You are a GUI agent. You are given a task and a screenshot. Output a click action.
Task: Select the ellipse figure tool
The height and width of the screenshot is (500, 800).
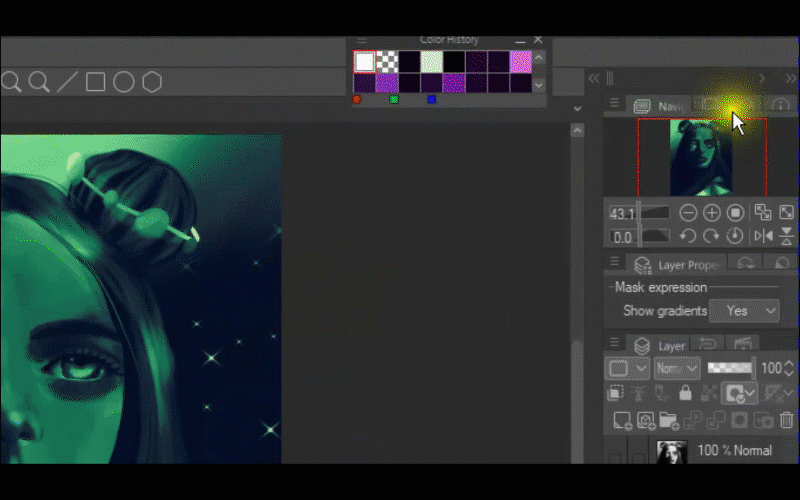(123, 82)
